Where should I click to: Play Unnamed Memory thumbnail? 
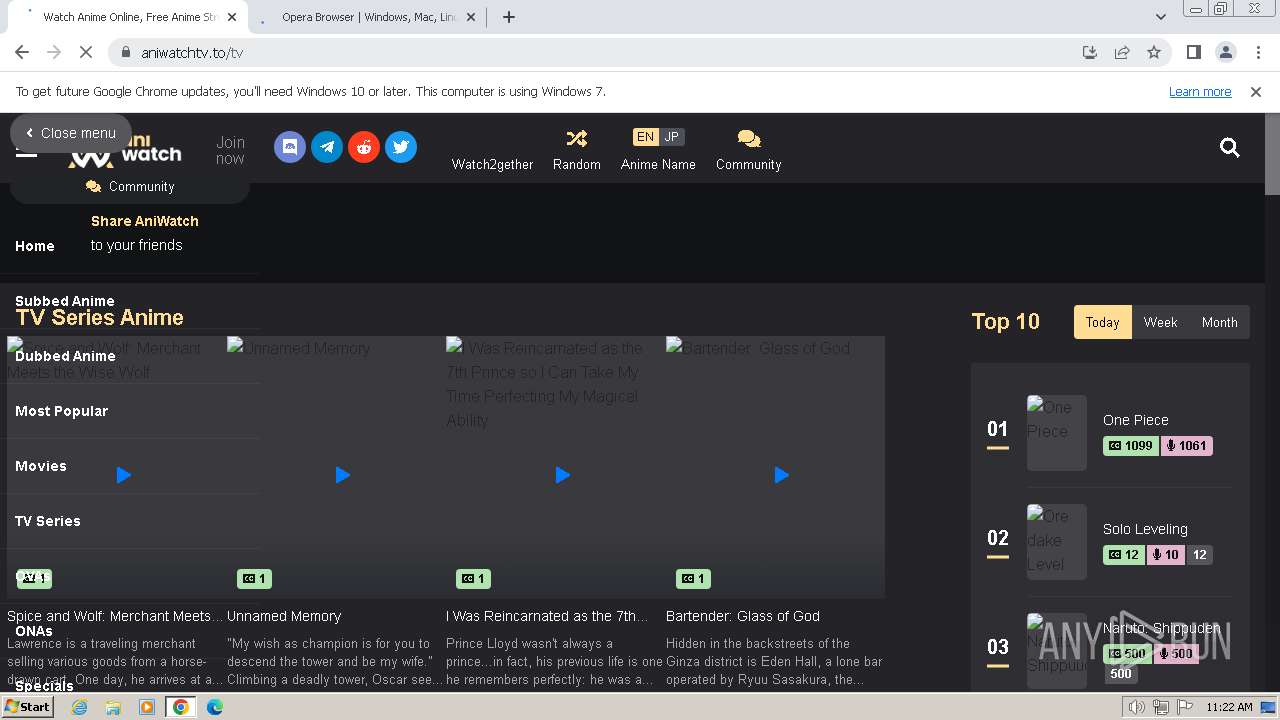342,475
